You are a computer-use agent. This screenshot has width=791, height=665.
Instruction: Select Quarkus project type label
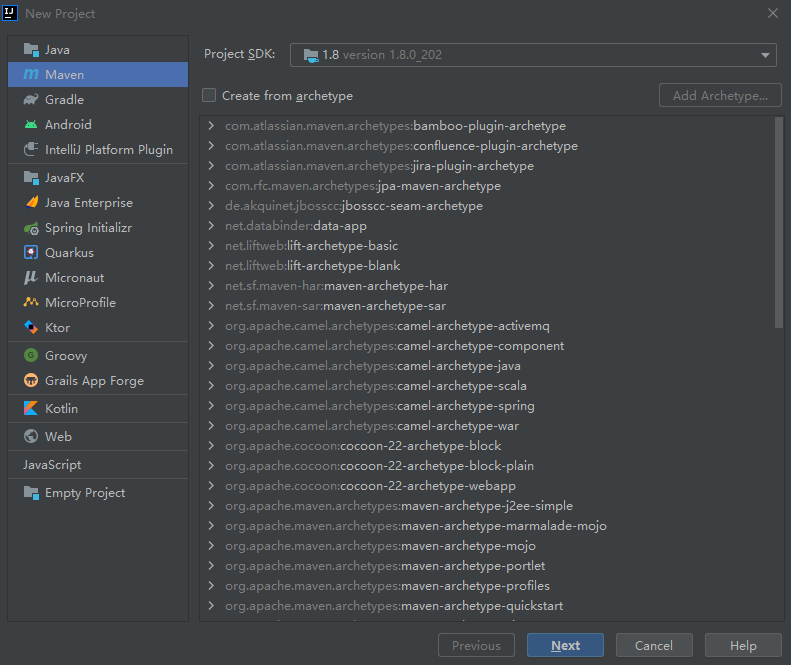click(69, 253)
